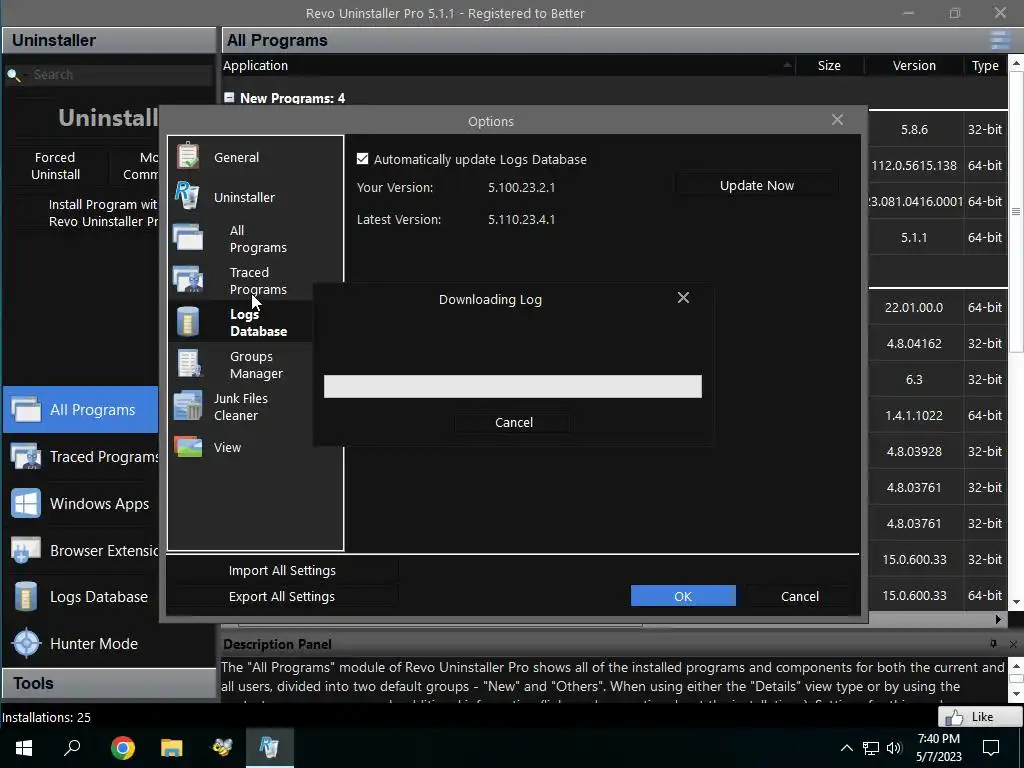Sort by the Application column
The height and width of the screenshot is (768, 1024).
[x=508, y=65]
